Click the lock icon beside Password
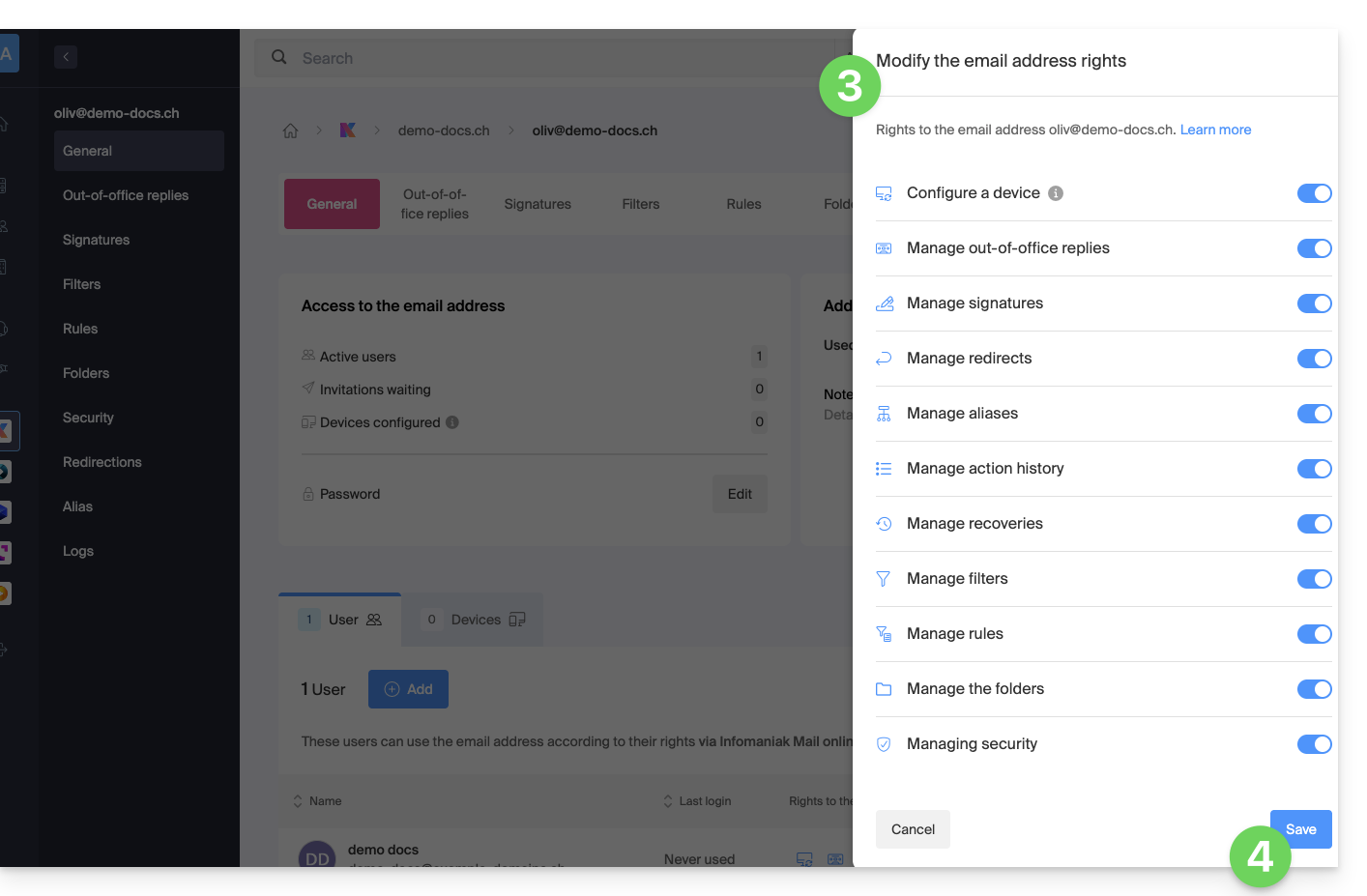 coord(308,494)
